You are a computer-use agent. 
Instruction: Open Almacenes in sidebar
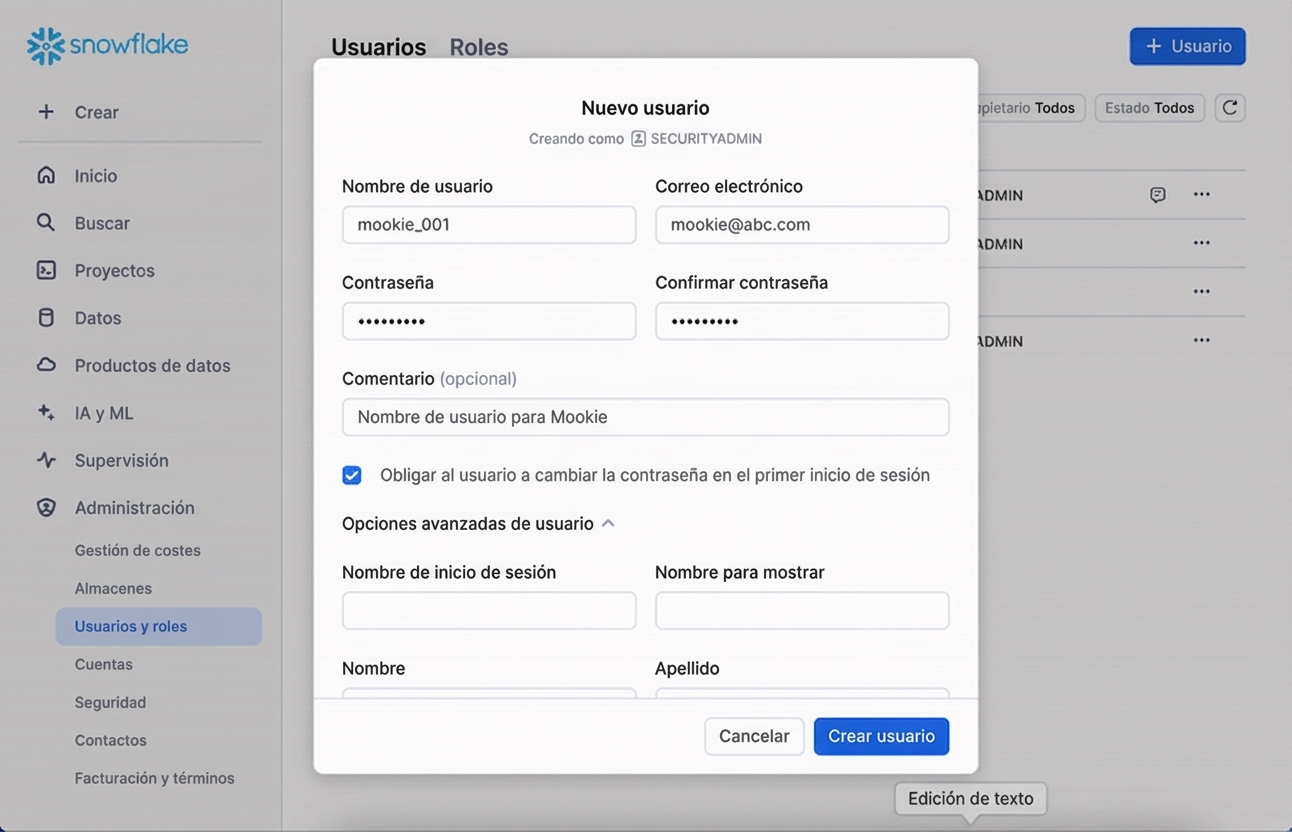coord(113,588)
